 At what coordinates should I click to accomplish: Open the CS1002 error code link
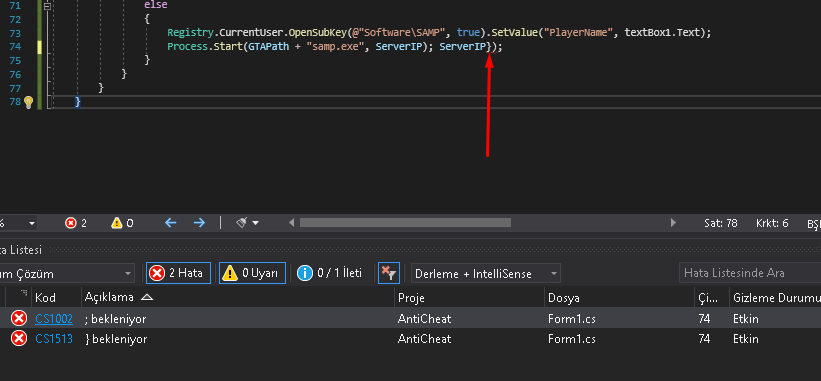click(54, 319)
